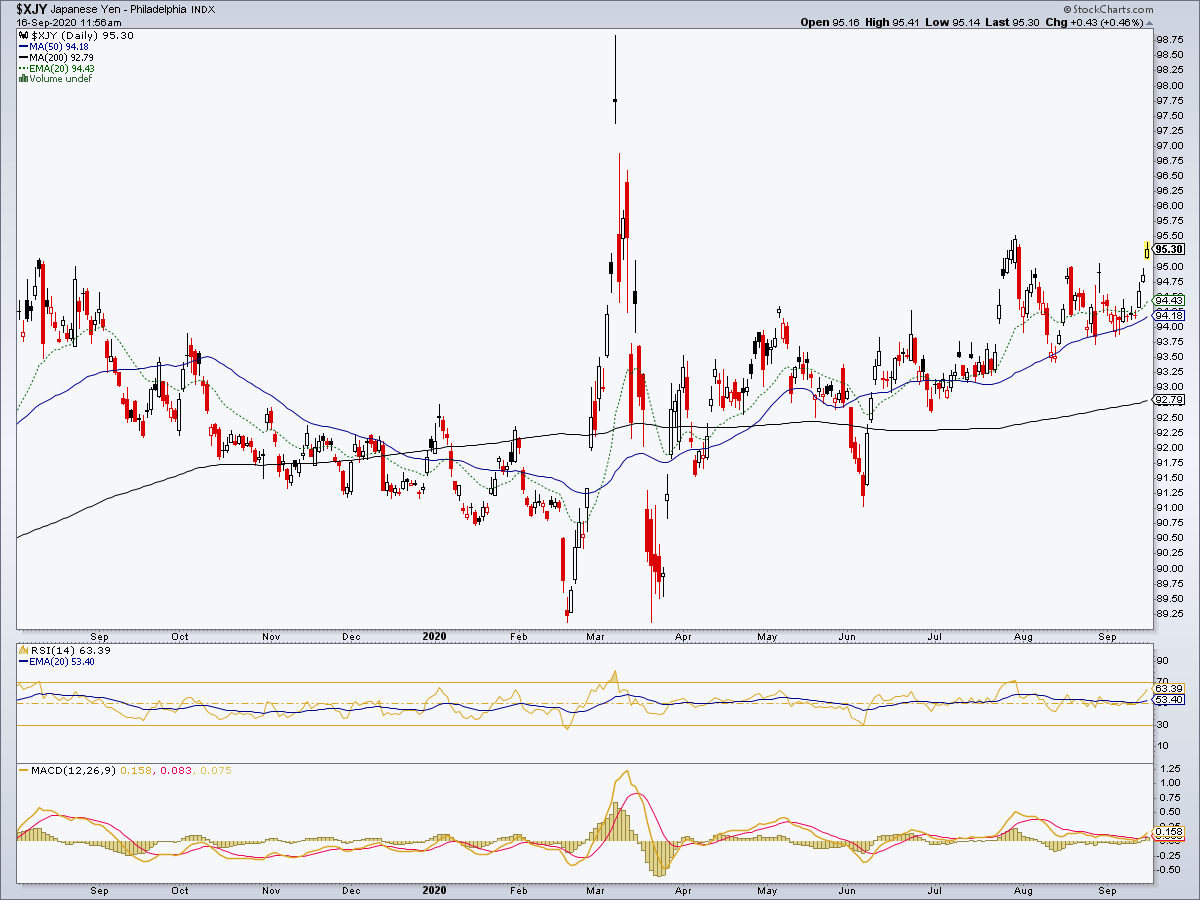This screenshot has height=900, width=1200.
Task: Click the yellow-highlighted latest candlestick
Action: click(1146, 250)
